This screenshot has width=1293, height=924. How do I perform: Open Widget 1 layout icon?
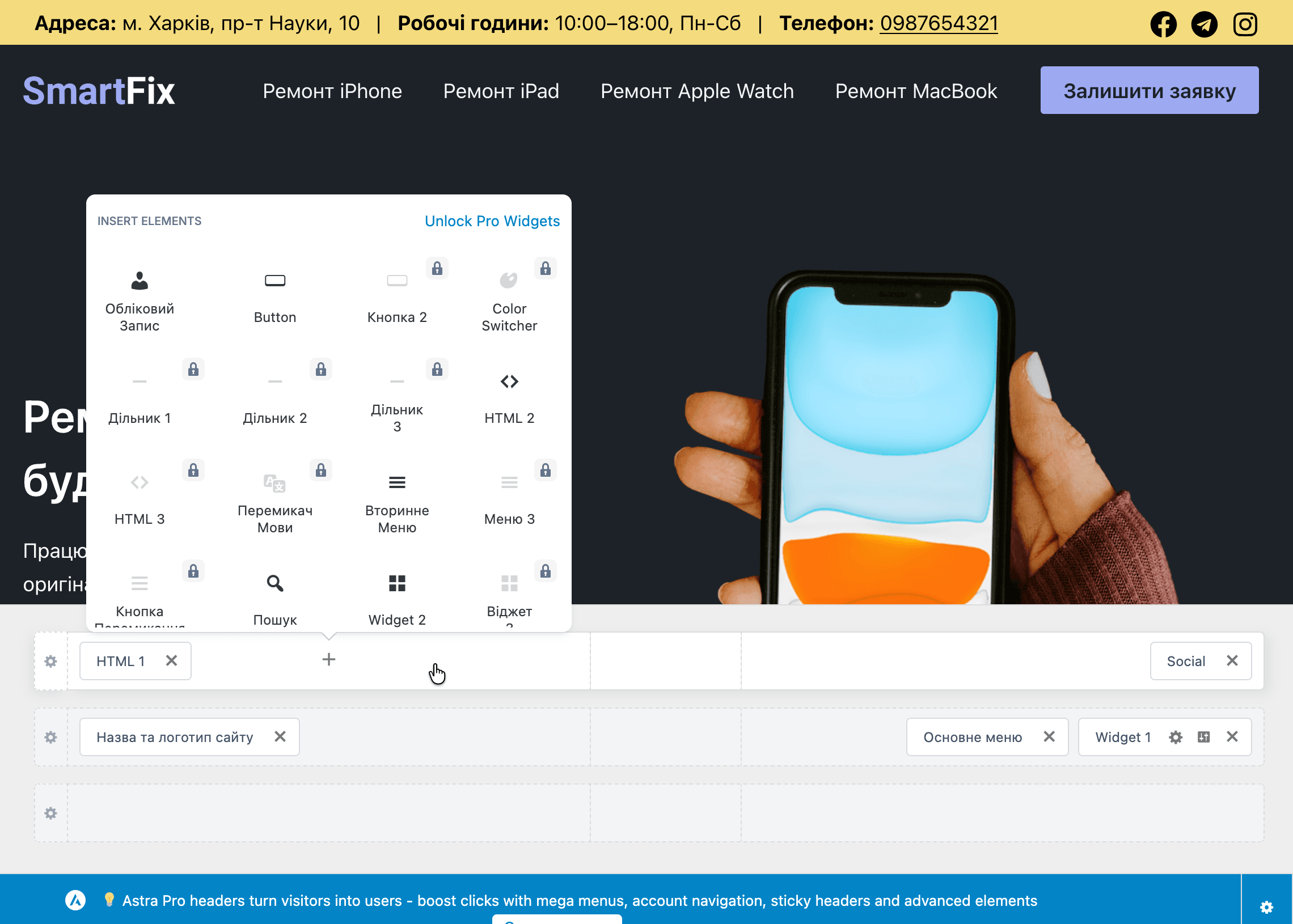click(x=1203, y=737)
